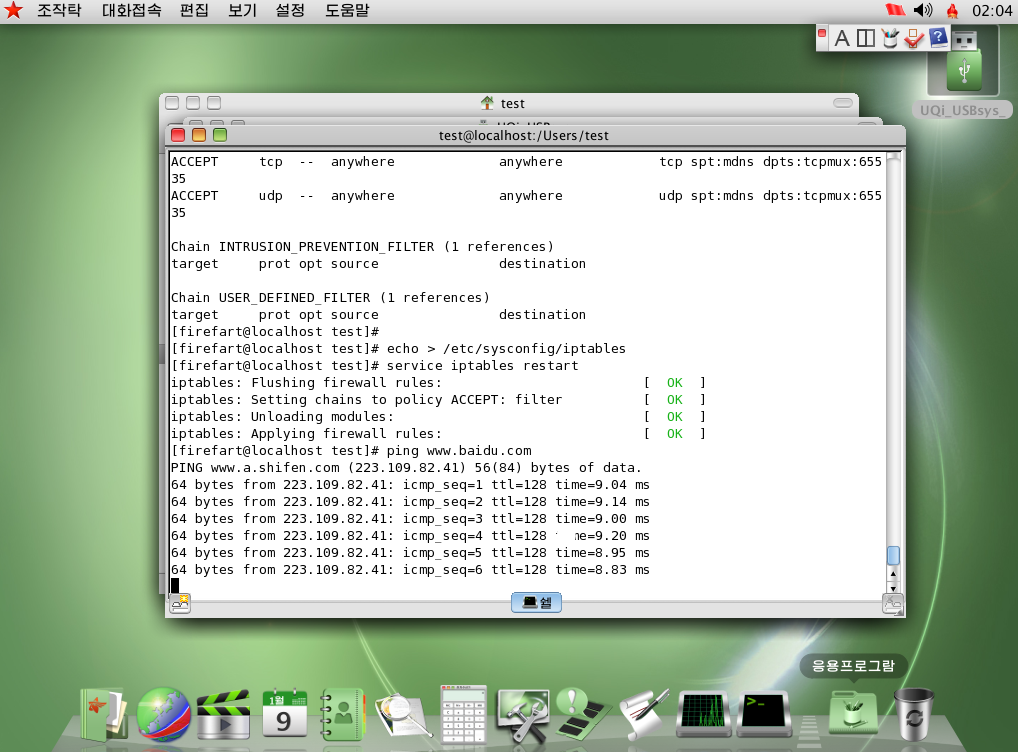
Task: Open the 응용프로그램 applications folder stack
Action: coord(852,711)
